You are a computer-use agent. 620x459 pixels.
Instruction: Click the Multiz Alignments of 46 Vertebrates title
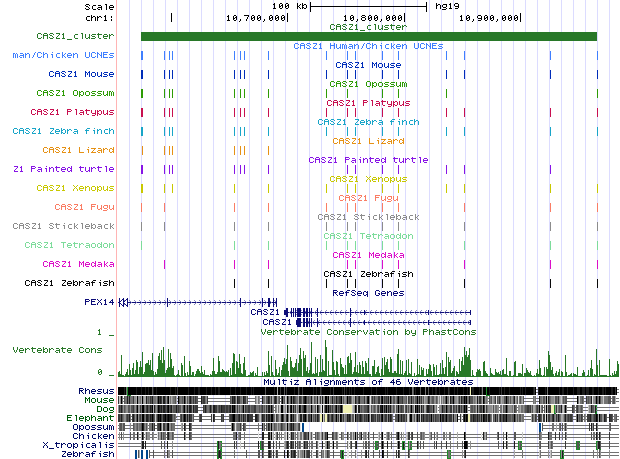pyautogui.click(x=367, y=382)
